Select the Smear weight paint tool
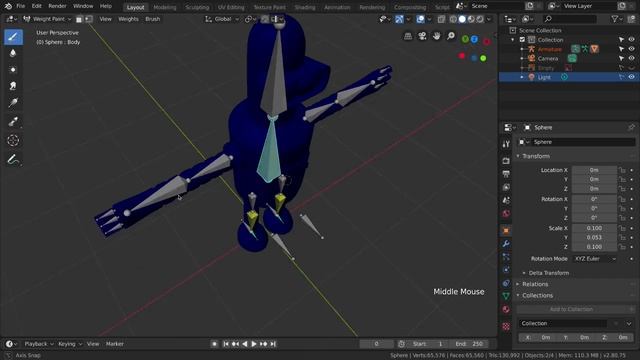This screenshot has width=640, height=360. pos(13,86)
